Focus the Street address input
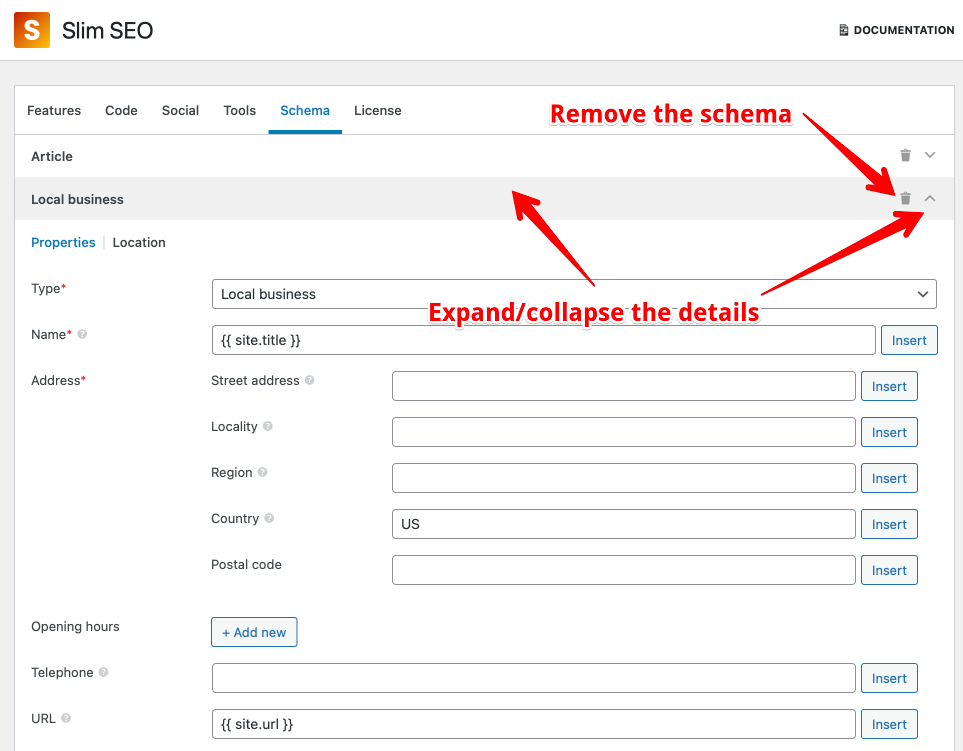963x751 pixels. pyautogui.click(x=623, y=386)
